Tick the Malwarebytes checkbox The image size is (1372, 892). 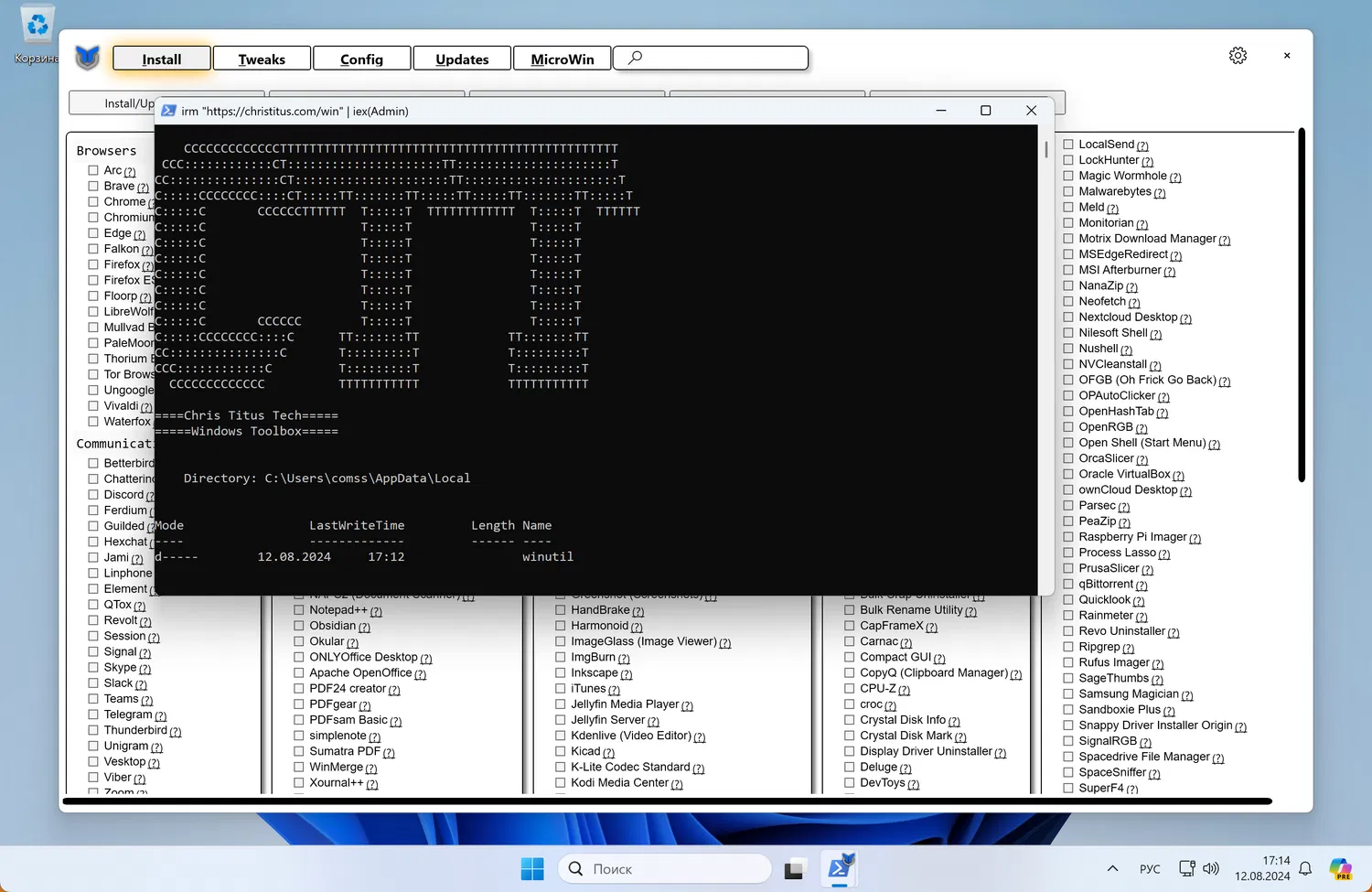click(1068, 192)
